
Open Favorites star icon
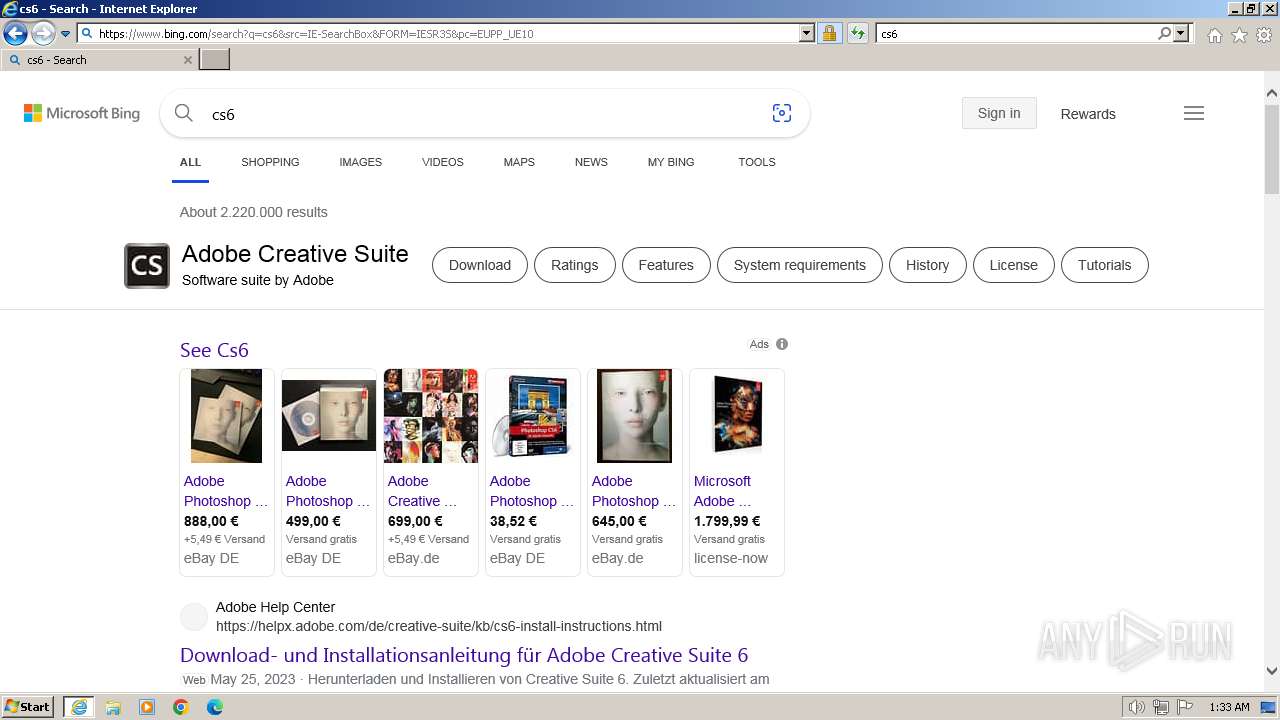pos(1239,35)
